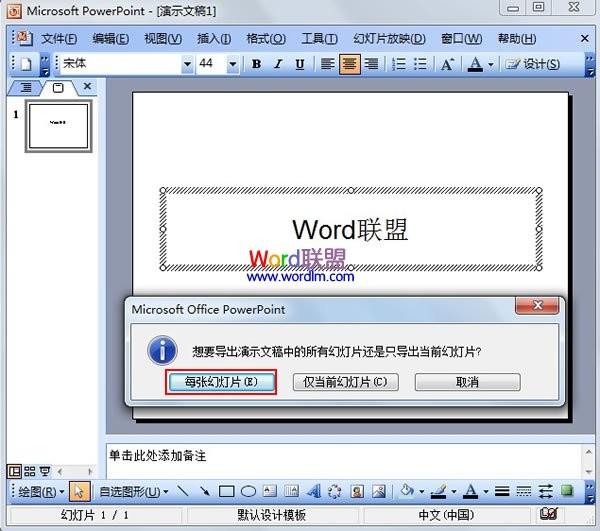Open the 工具 (Tools) menu
The width and height of the screenshot is (600, 531).
[320, 39]
